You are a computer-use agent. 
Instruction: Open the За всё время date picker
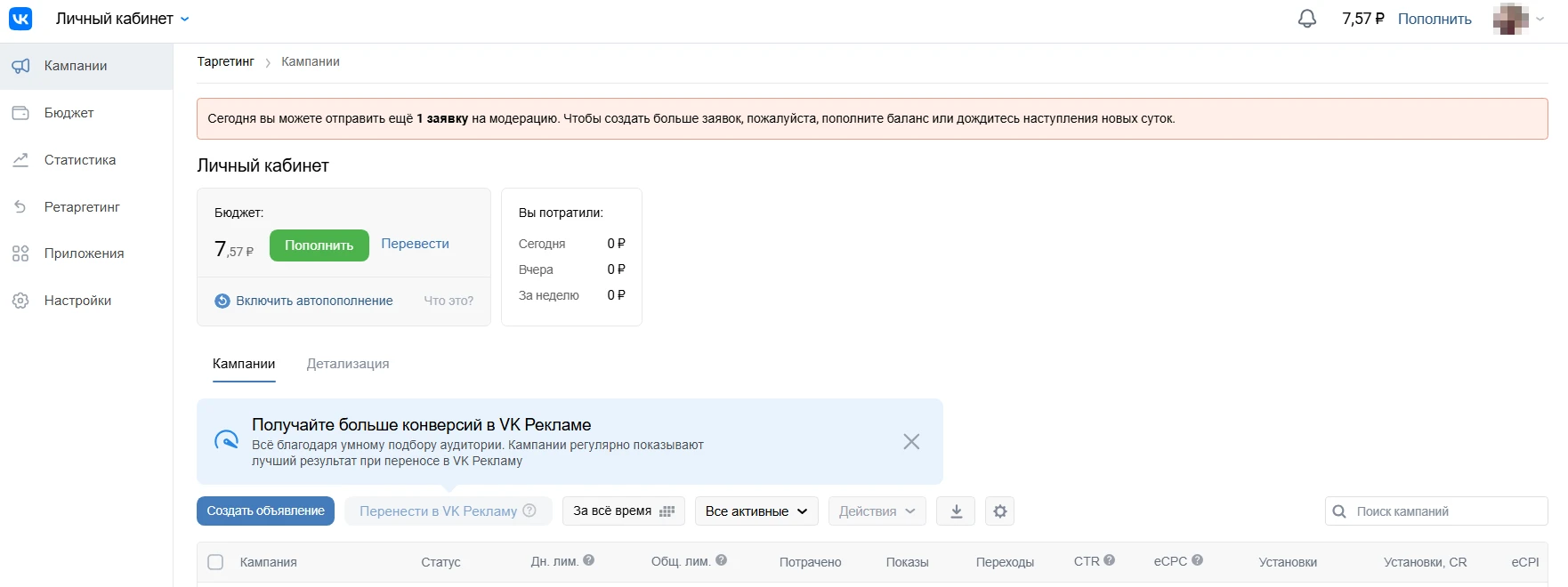click(624, 511)
